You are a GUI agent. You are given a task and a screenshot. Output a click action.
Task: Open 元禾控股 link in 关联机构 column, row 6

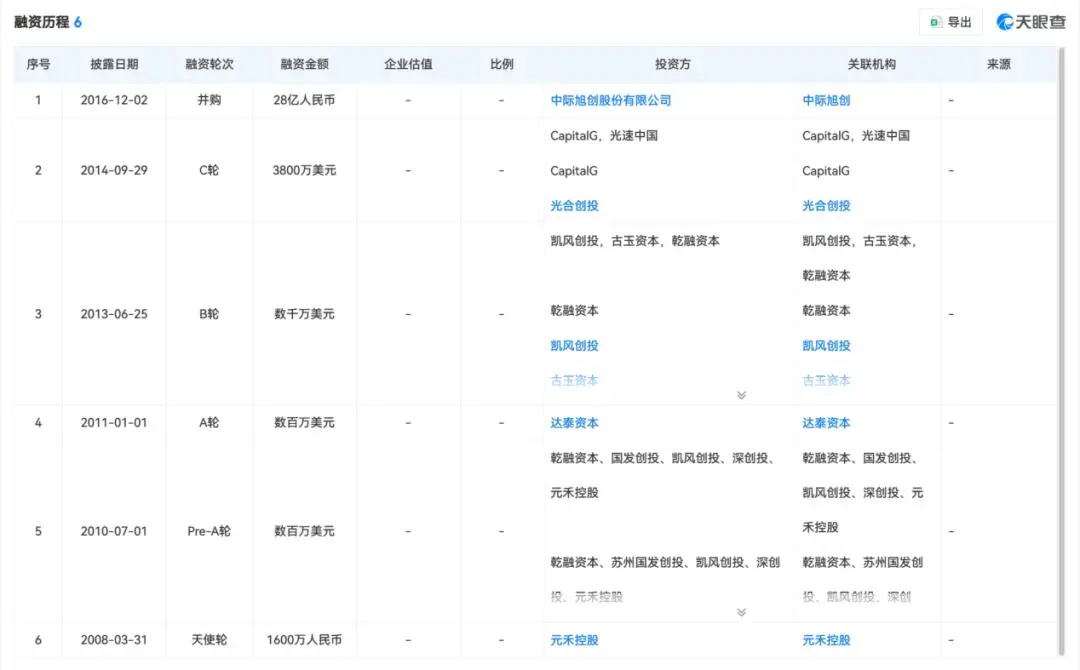[x=826, y=640]
